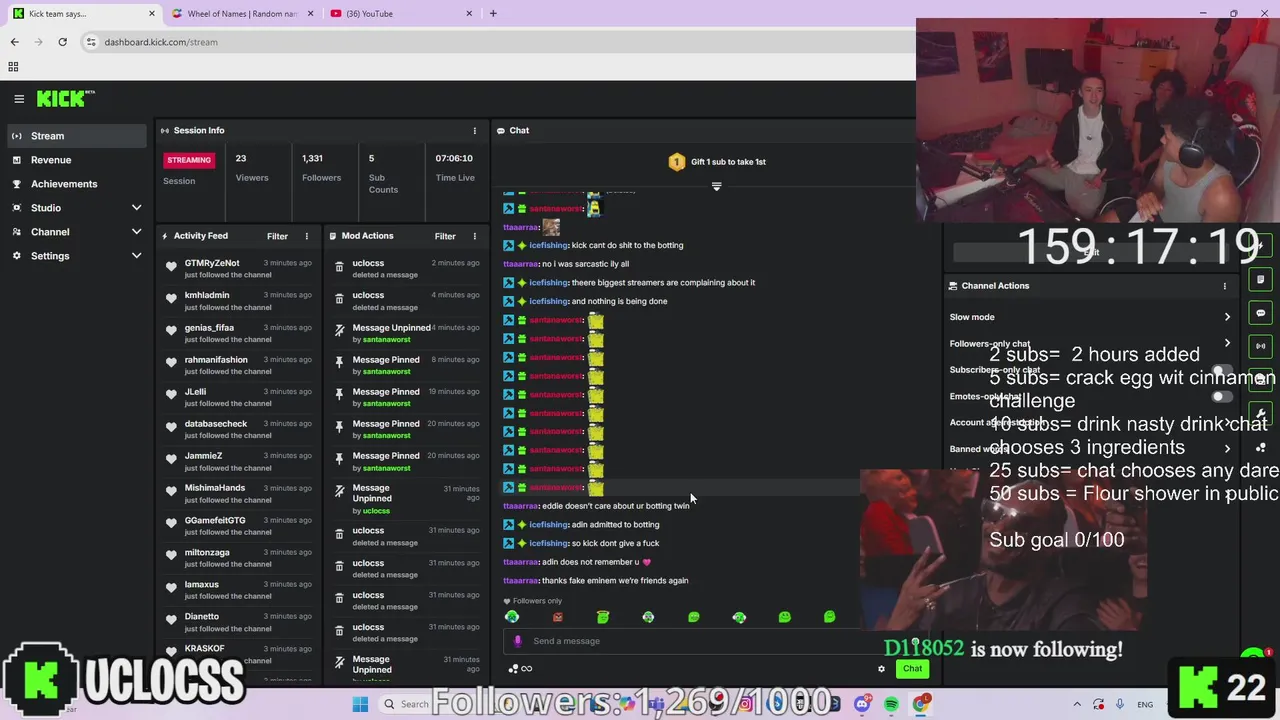This screenshot has width=1280, height=720.
Task: Click the green Chat send button
Action: pyautogui.click(x=912, y=669)
